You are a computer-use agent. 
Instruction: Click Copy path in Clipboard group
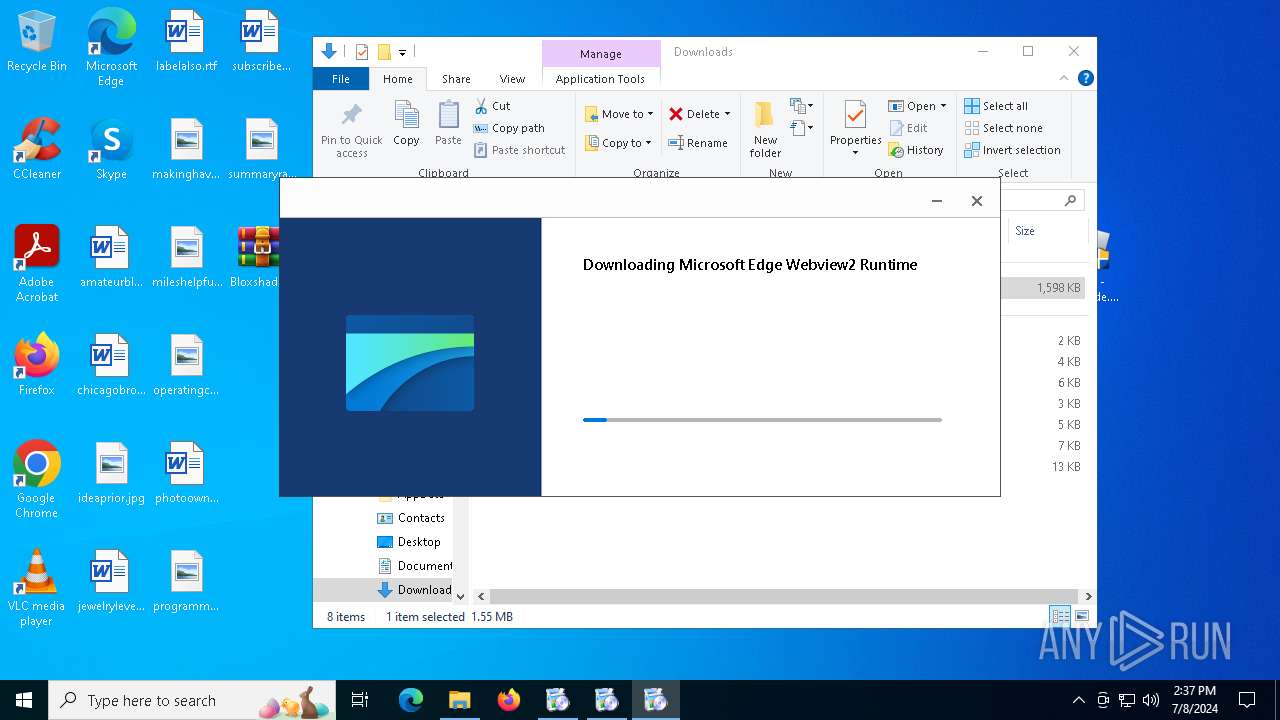[x=509, y=128]
